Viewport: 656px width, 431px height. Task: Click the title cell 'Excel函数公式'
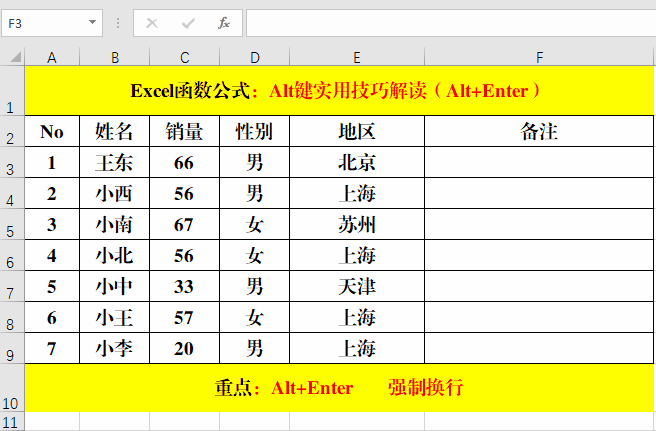point(339,91)
